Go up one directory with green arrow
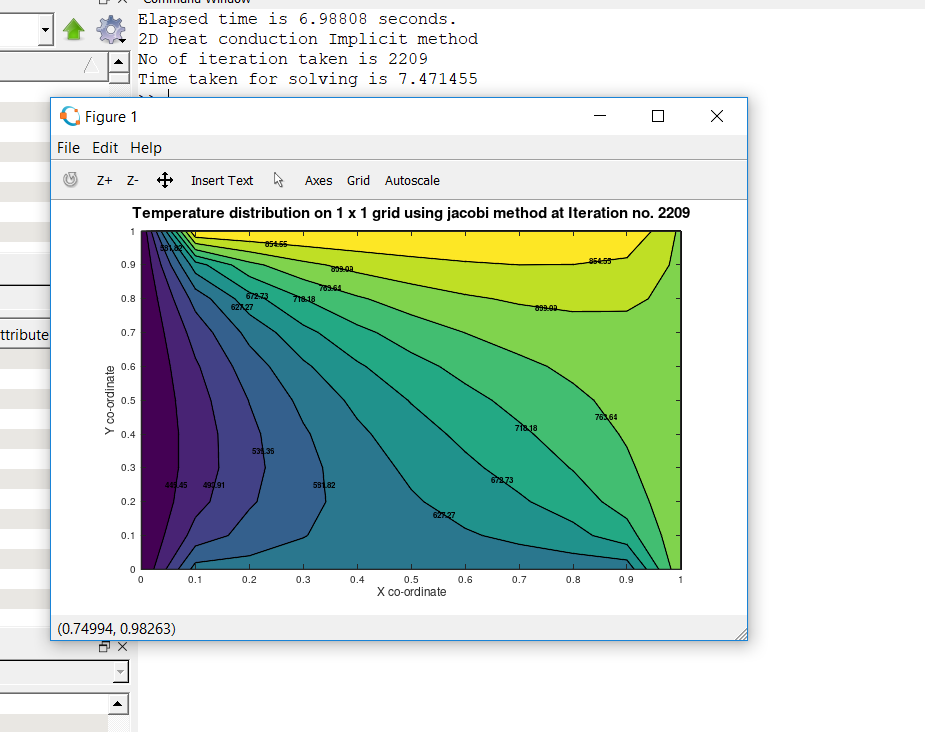The image size is (925, 732). click(x=73, y=31)
